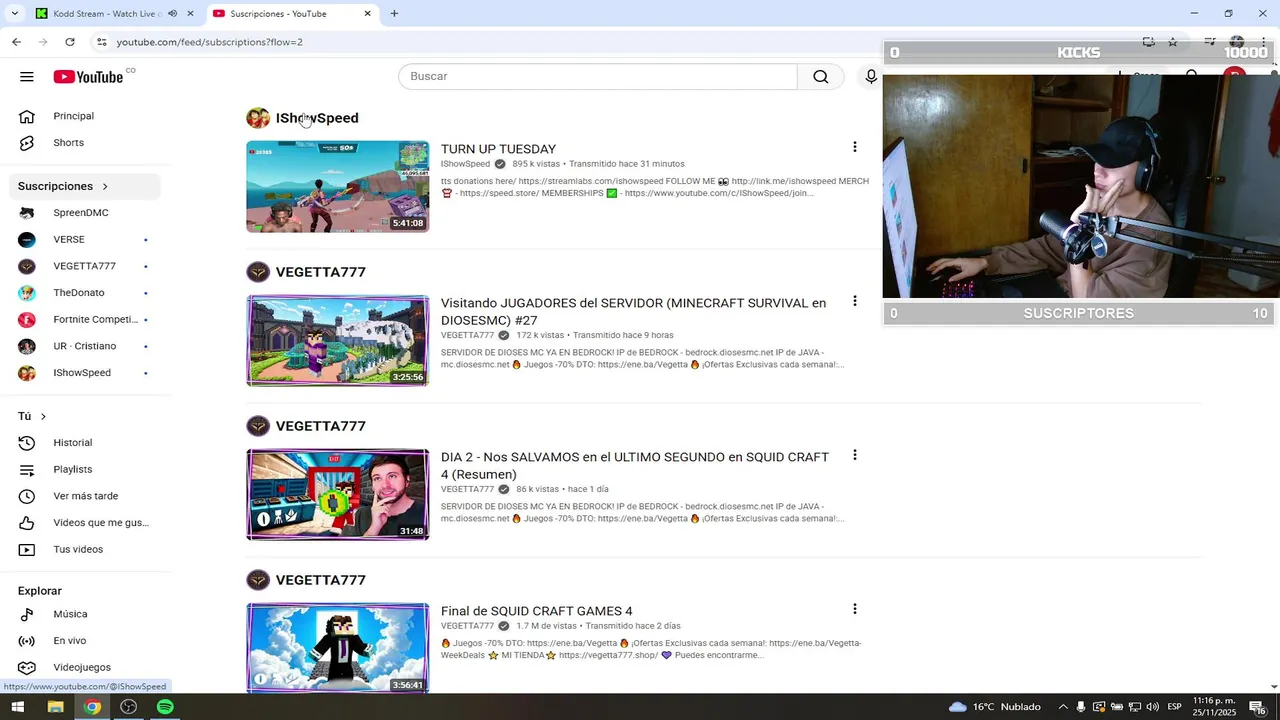Show hidden system tray icons
This screenshot has width=1280, height=720.
click(x=1063, y=707)
